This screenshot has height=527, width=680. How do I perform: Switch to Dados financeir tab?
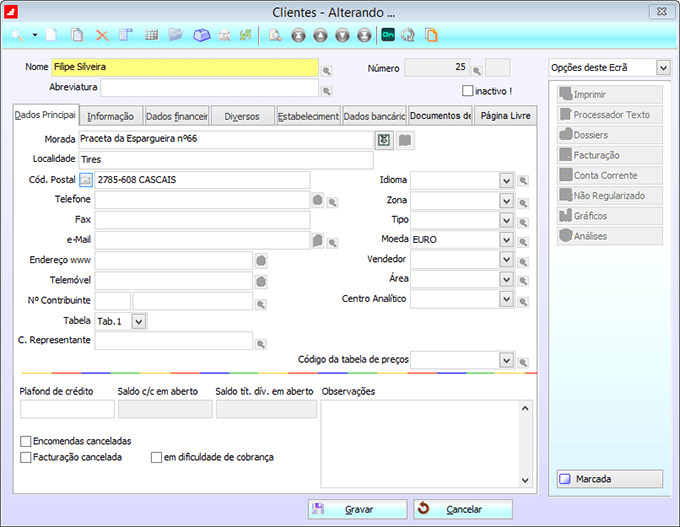coord(177,116)
